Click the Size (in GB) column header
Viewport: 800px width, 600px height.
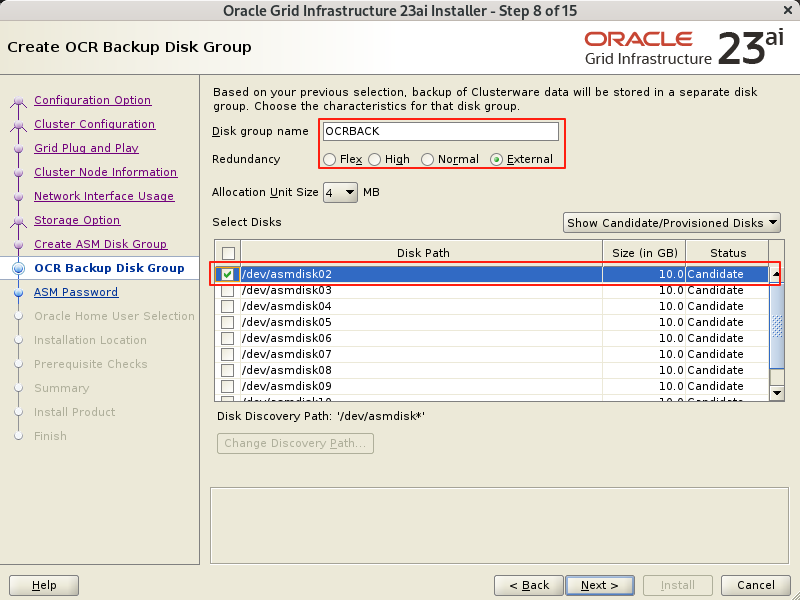[x=644, y=253]
